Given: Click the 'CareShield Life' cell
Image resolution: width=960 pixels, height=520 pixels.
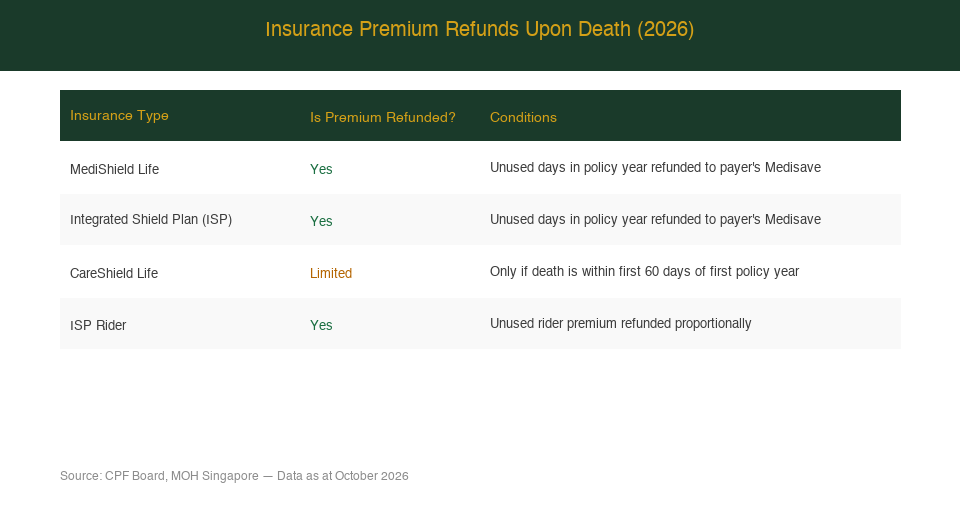Looking at the screenshot, I should click(114, 273).
